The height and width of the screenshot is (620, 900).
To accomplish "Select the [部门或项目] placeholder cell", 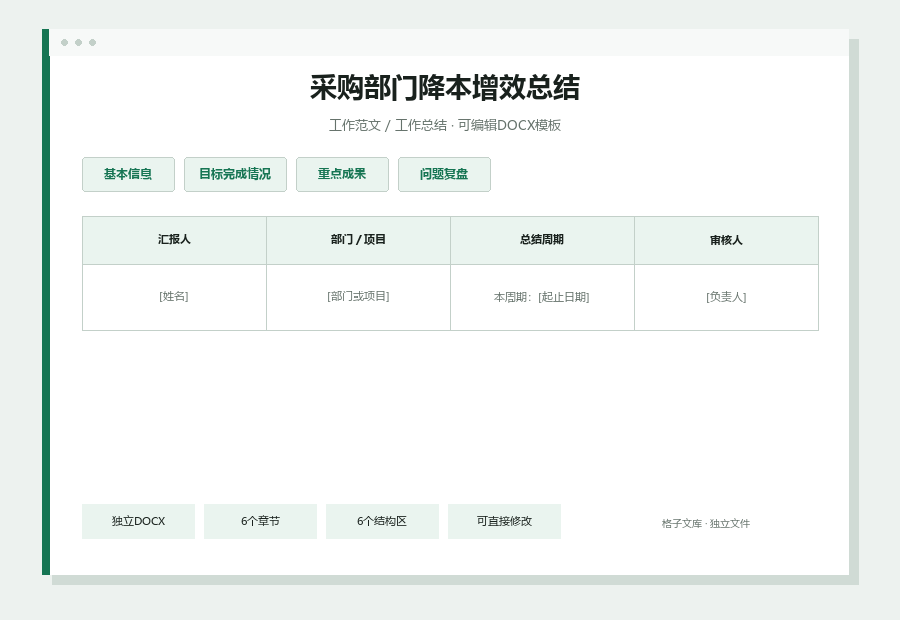I will click(x=358, y=297).
